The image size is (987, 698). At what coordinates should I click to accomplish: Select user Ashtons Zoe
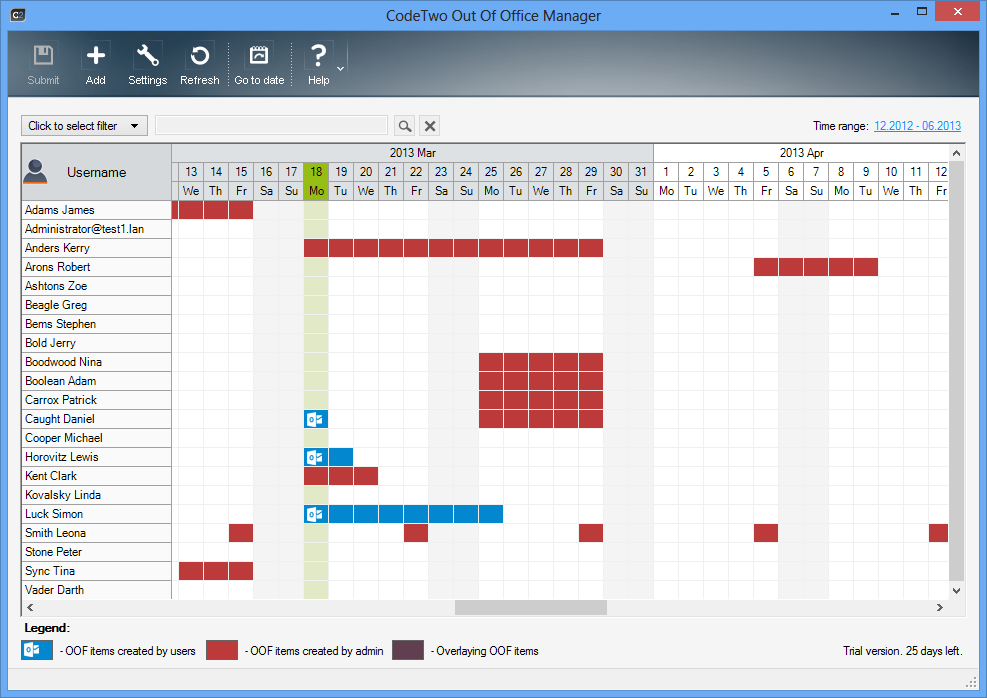click(96, 286)
